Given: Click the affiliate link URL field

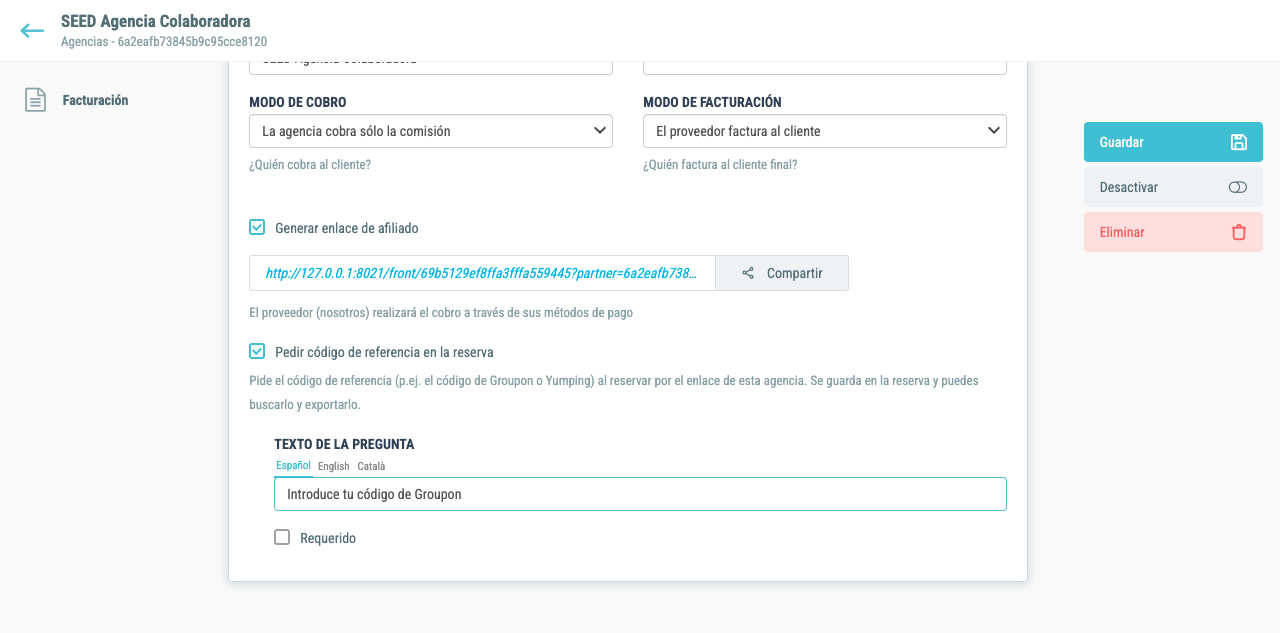Looking at the screenshot, I should coord(482,273).
